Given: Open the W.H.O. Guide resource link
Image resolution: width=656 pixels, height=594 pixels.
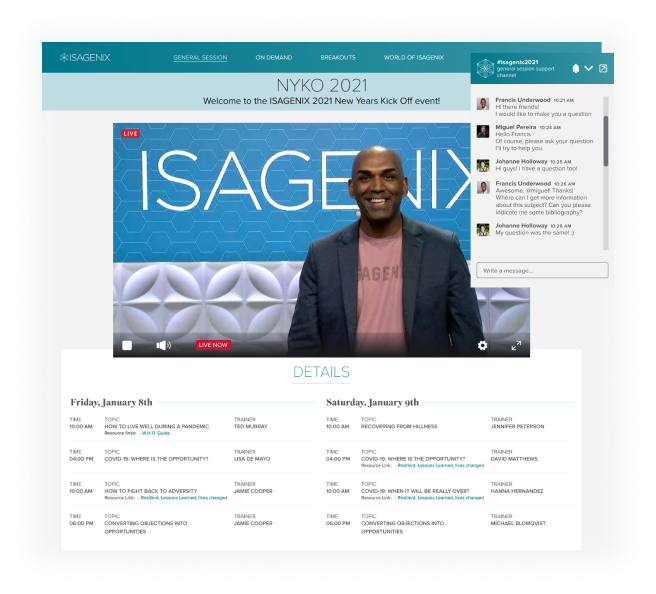Looking at the screenshot, I should (x=154, y=433).
